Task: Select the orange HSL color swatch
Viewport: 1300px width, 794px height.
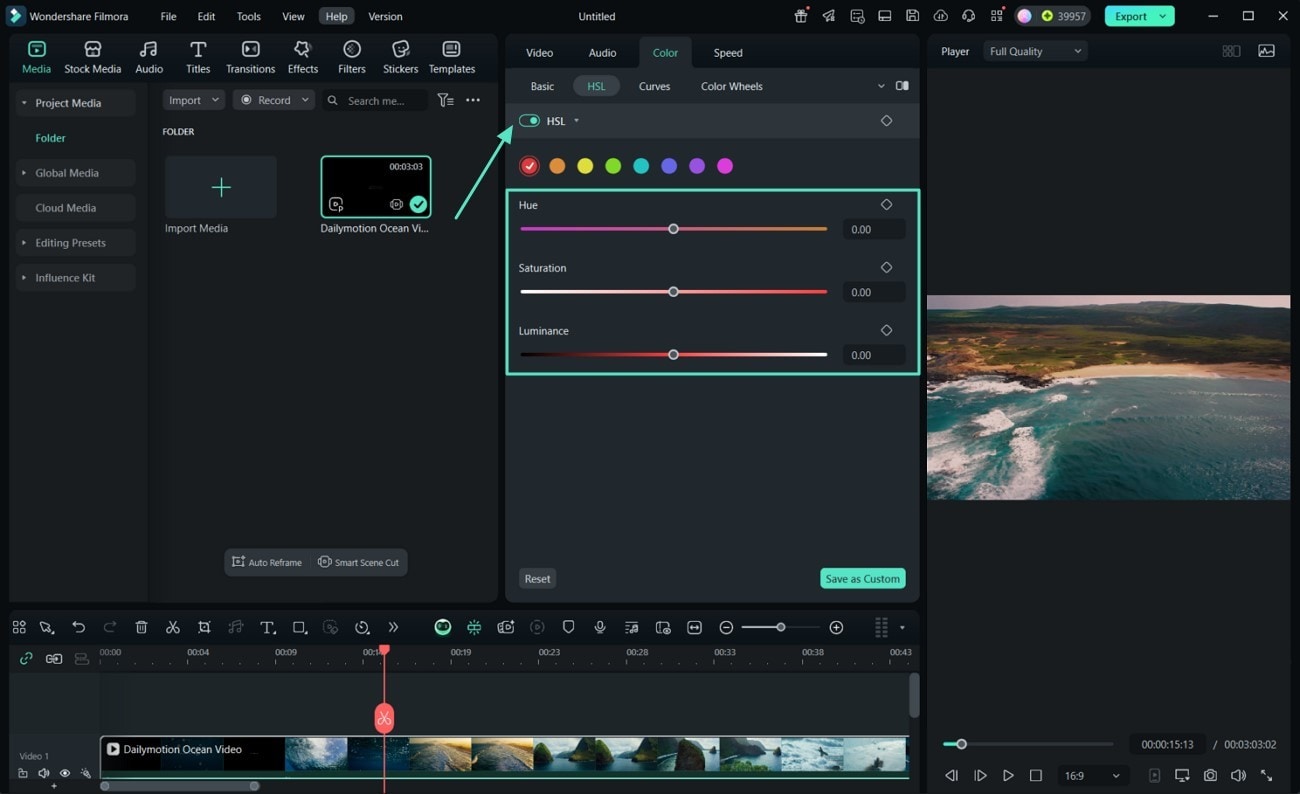Action: tap(557, 166)
